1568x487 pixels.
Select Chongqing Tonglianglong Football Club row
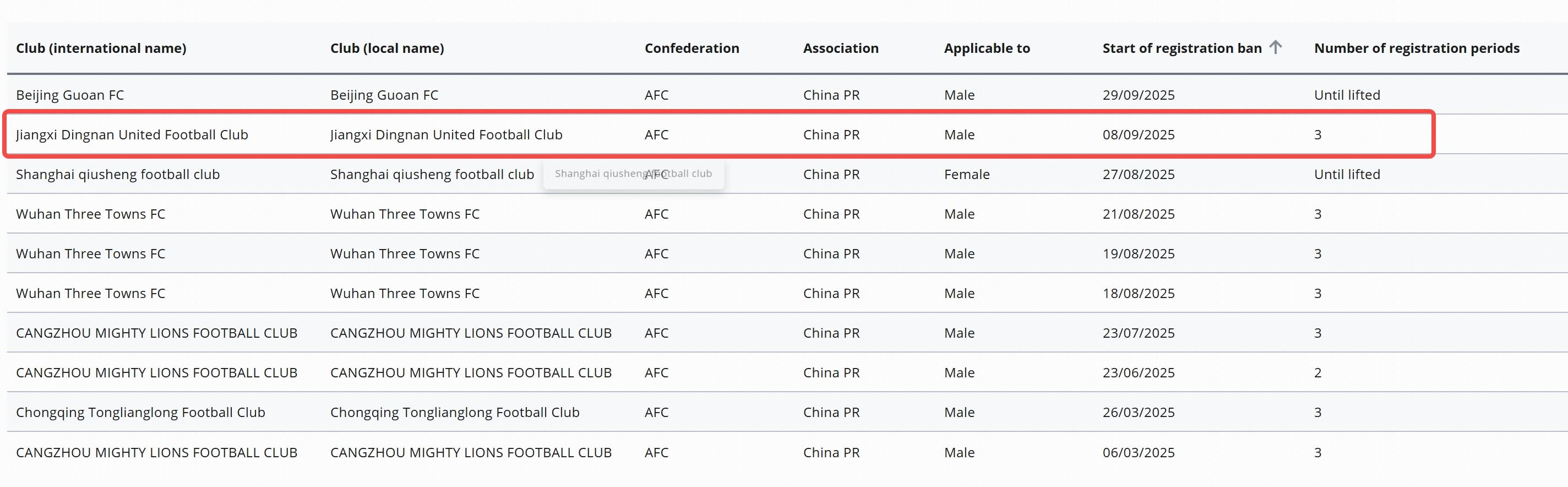[x=140, y=413]
